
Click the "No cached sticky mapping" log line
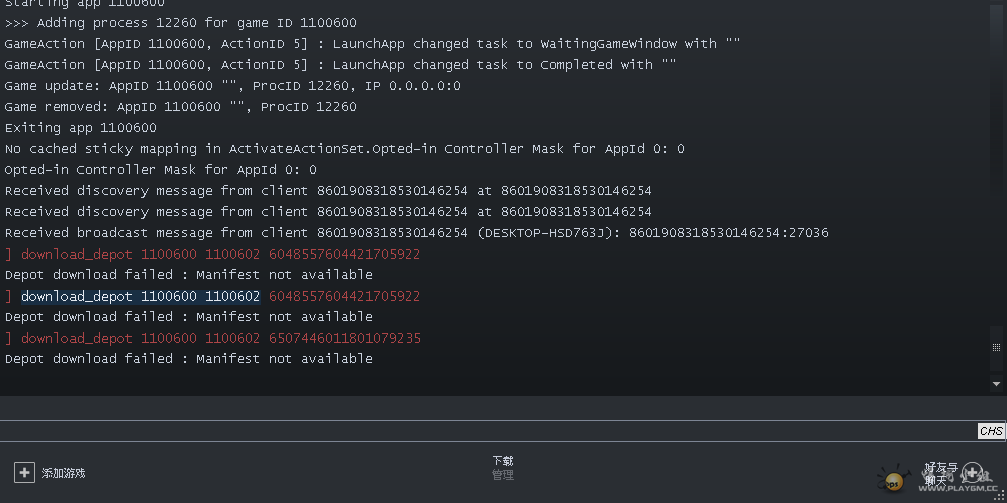click(x=344, y=149)
